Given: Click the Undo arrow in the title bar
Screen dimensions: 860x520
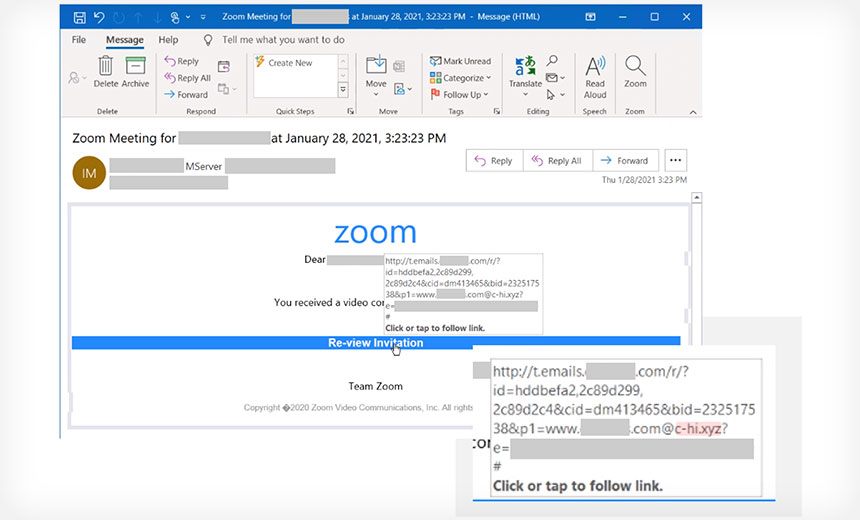Looking at the screenshot, I should pyautogui.click(x=99, y=17).
